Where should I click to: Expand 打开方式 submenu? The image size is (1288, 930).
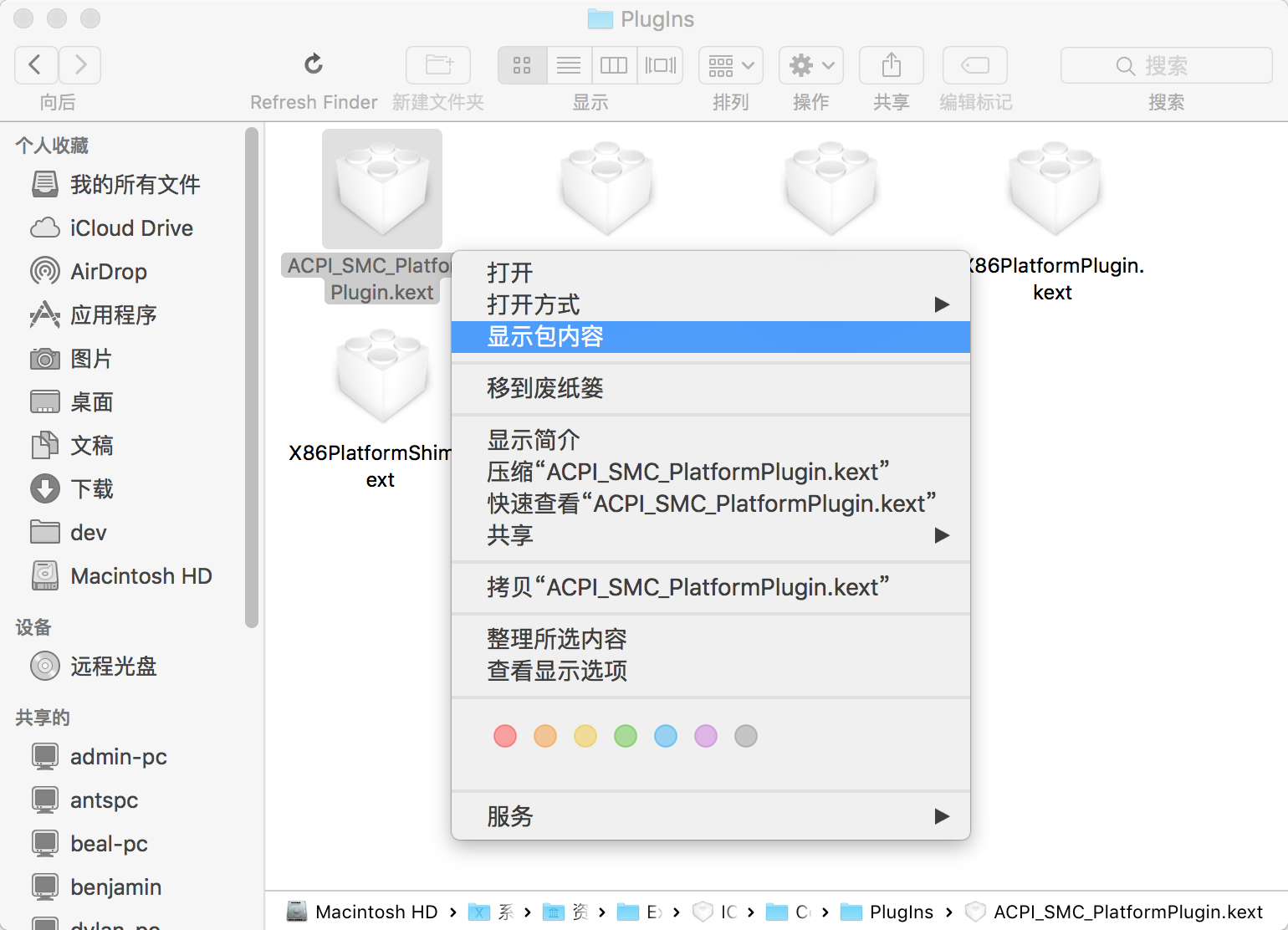point(711,304)
